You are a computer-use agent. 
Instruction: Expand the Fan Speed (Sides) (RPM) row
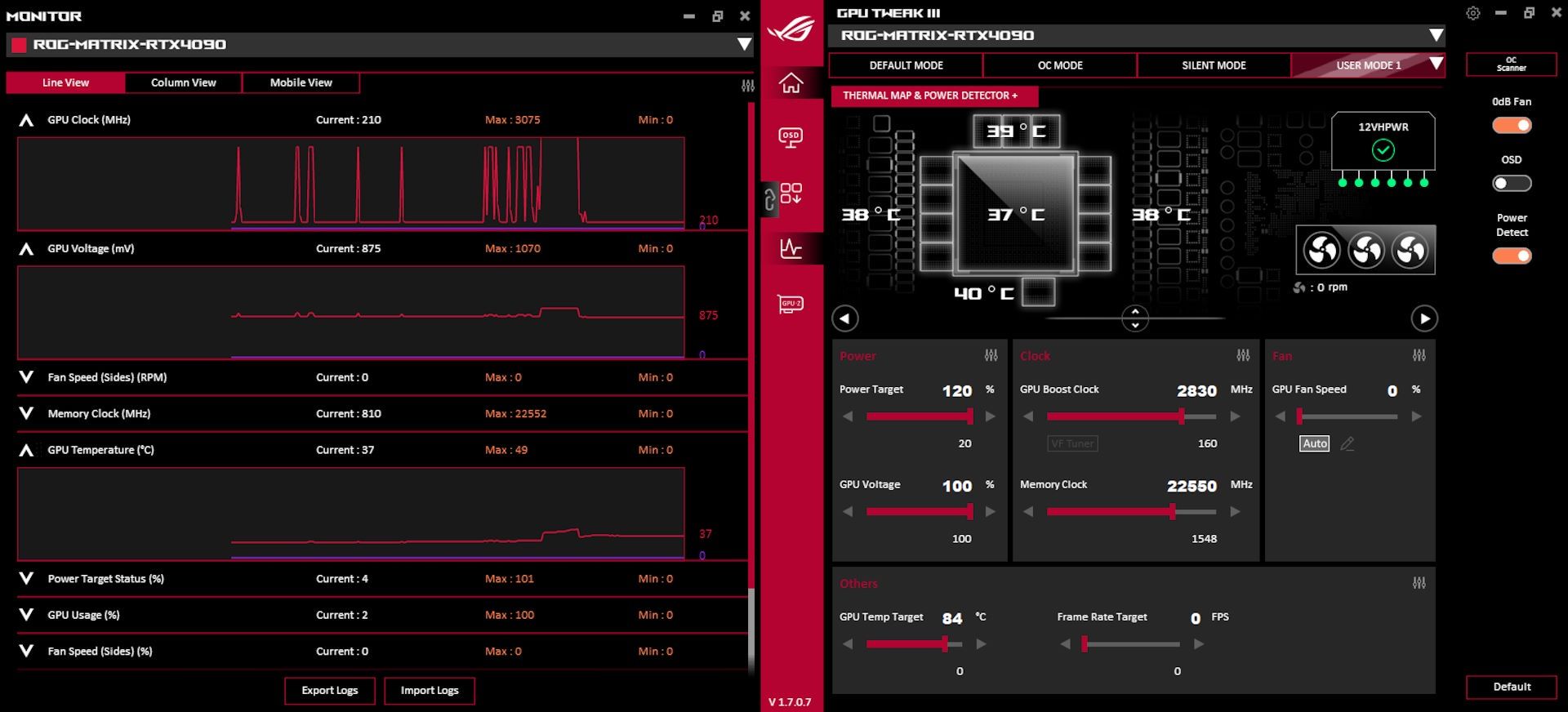pos(26,377)
